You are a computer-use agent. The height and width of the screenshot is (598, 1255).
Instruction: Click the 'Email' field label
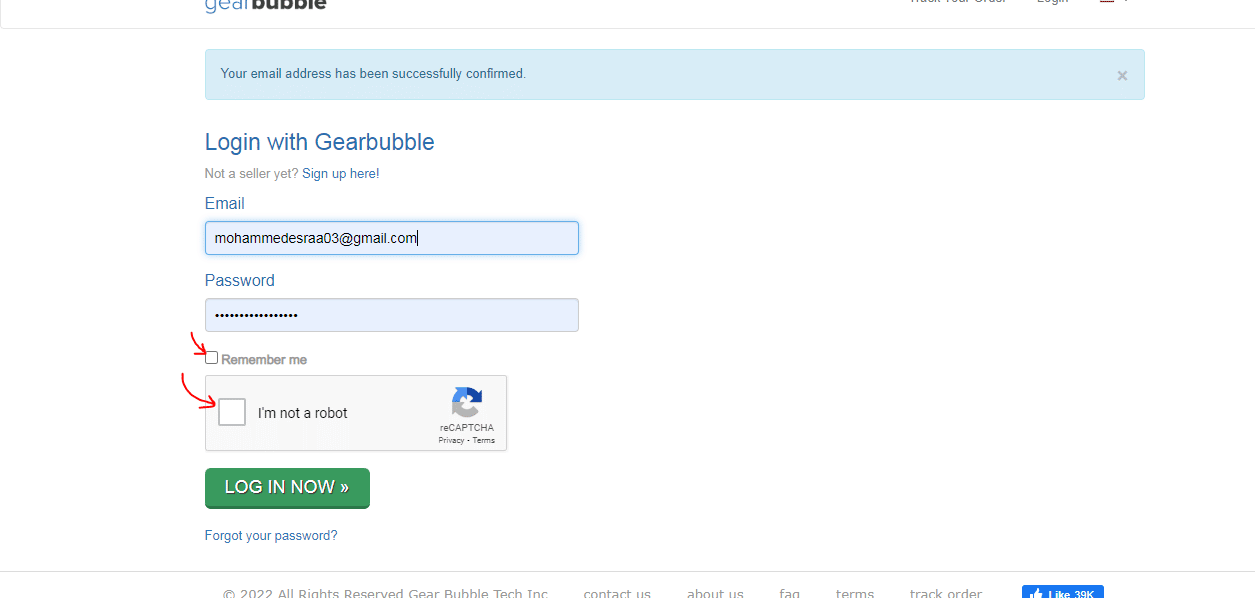click(x=225, y=203)
